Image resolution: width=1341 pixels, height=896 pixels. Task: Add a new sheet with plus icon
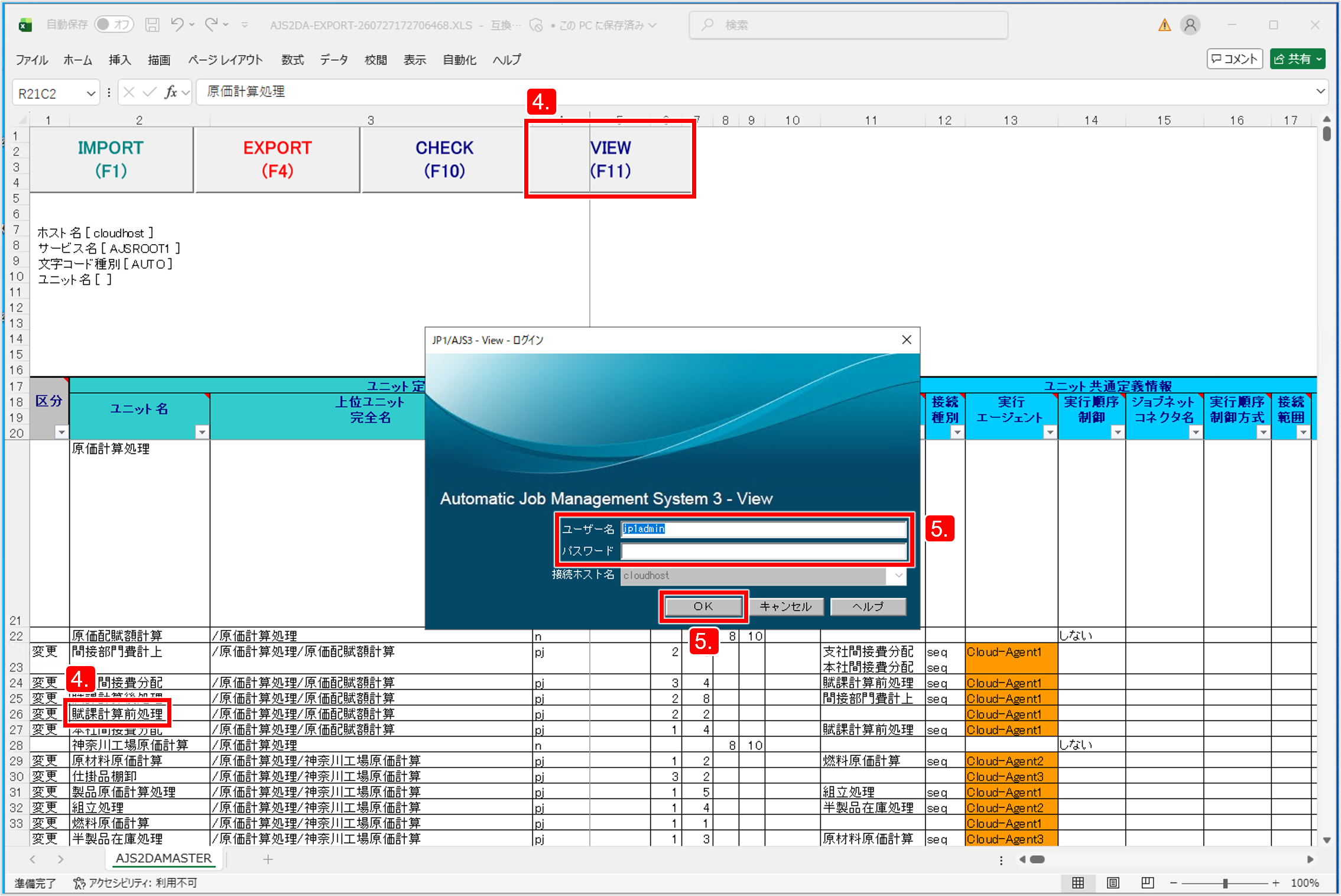[268, 859]
